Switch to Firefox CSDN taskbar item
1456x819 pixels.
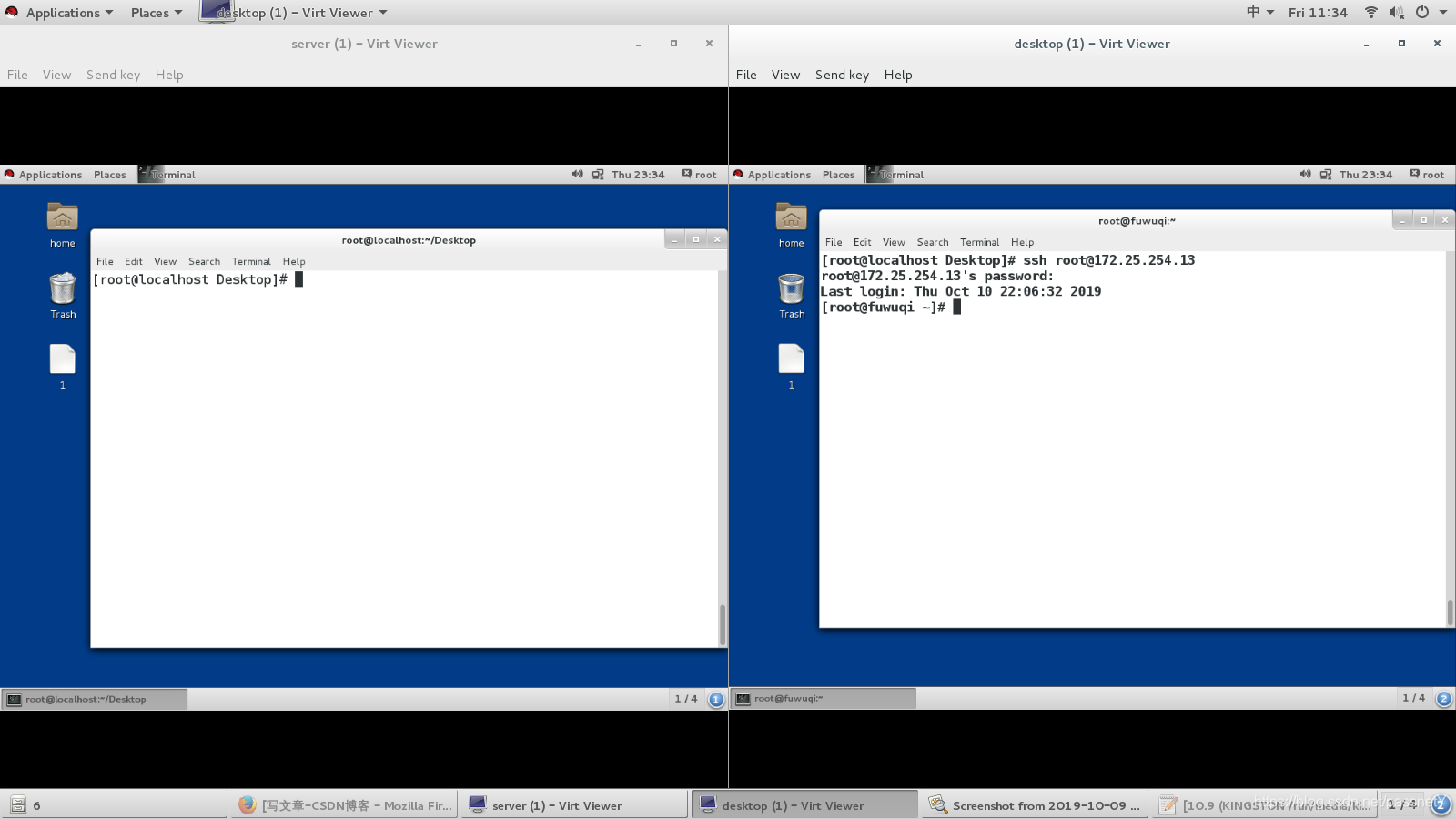tap(345, 805)
